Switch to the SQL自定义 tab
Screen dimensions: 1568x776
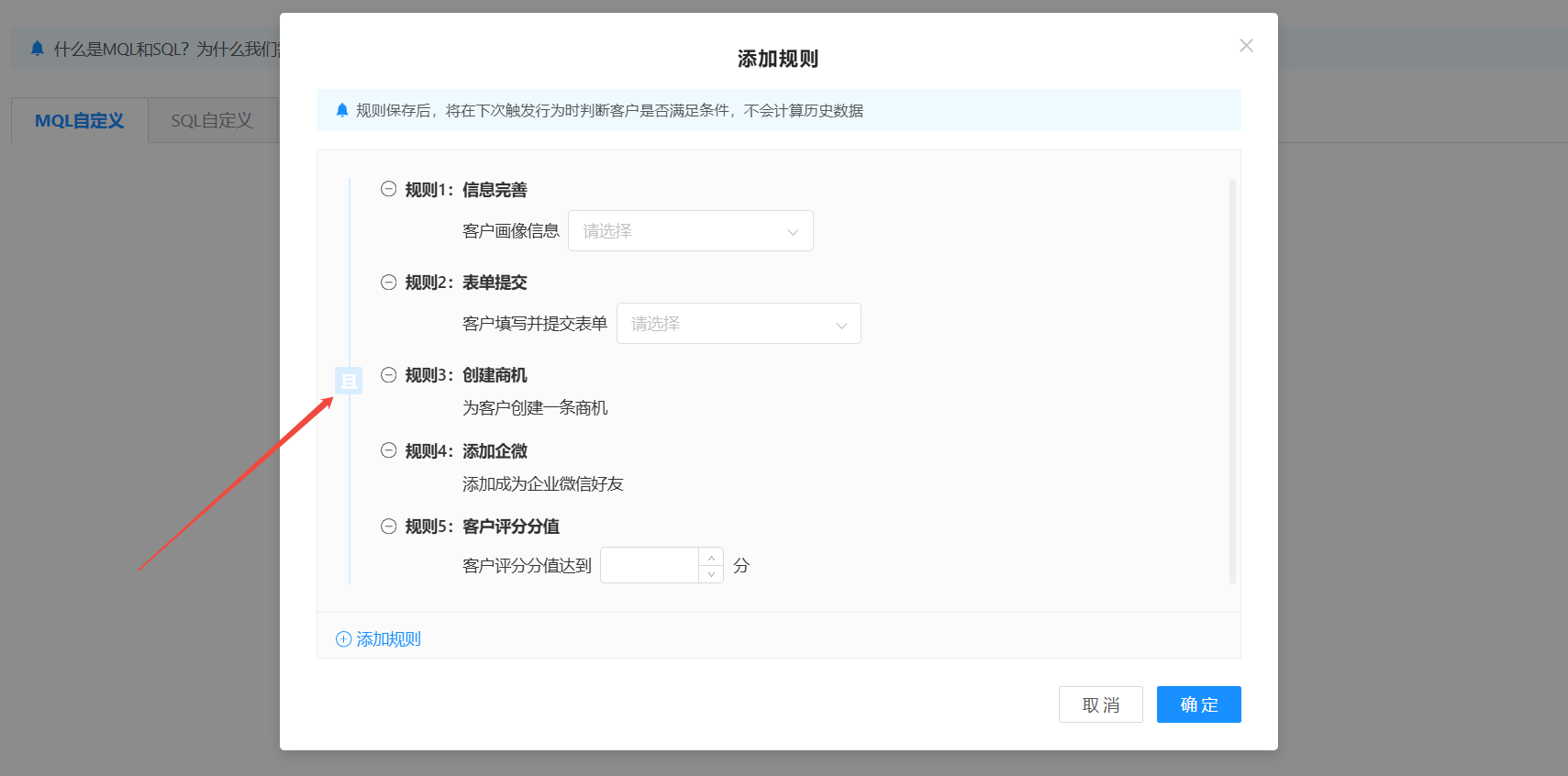pyautogui.click(x=212, y=120)
